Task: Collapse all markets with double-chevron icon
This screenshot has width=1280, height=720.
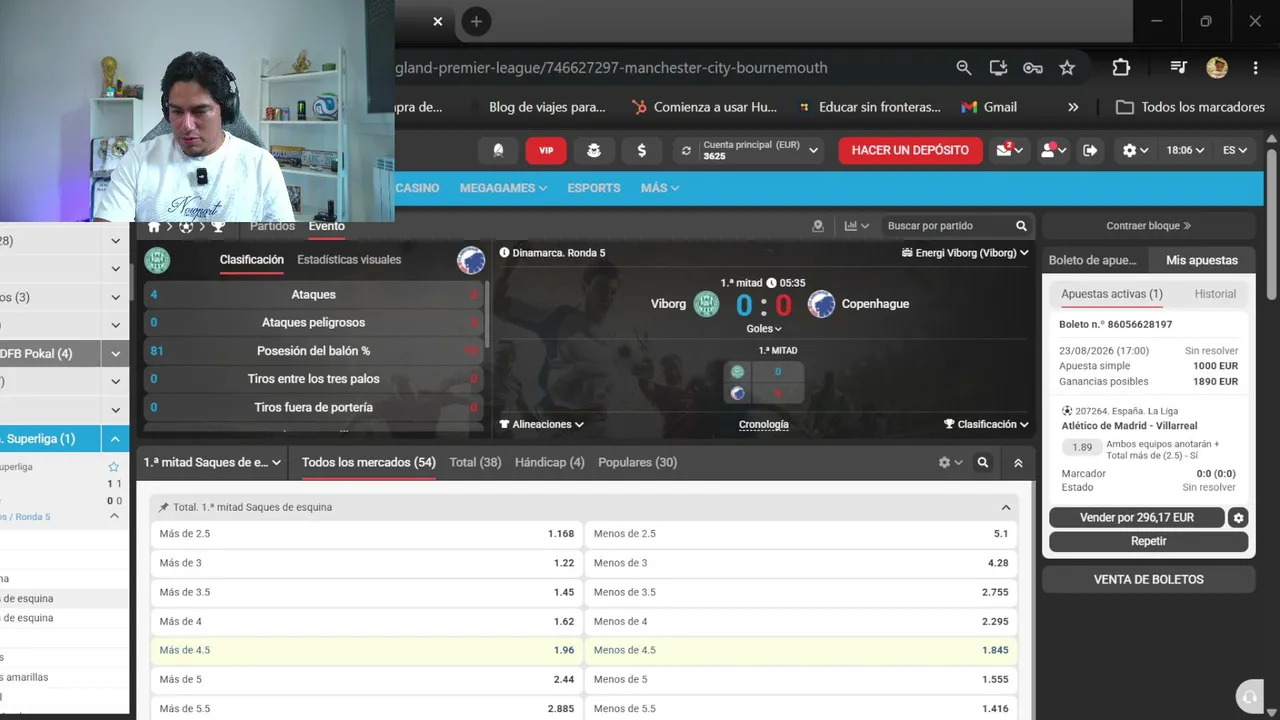Action: (x=1018, y=463)
